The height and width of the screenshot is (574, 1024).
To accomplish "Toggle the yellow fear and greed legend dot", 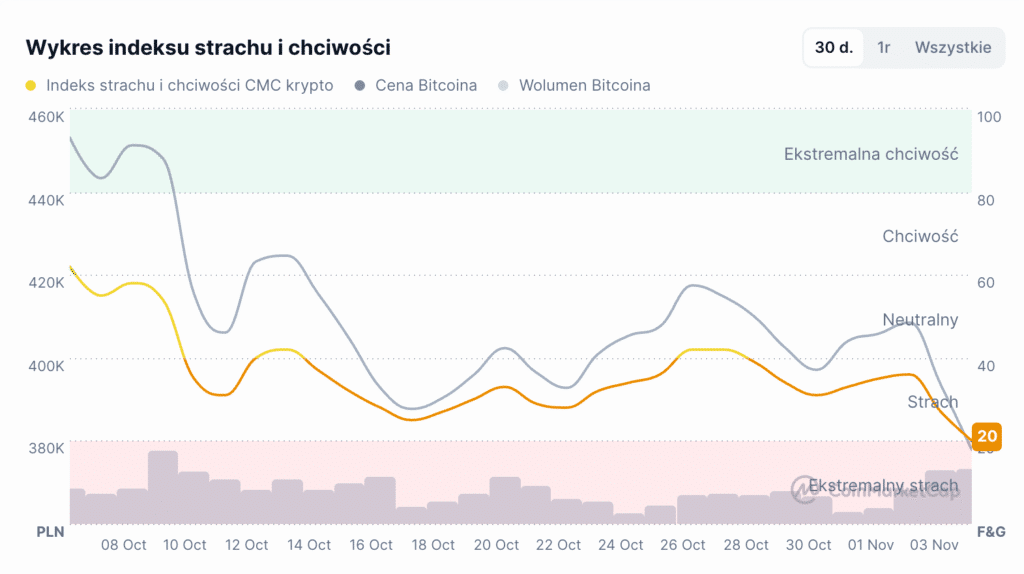I will [x=31, y=86].
